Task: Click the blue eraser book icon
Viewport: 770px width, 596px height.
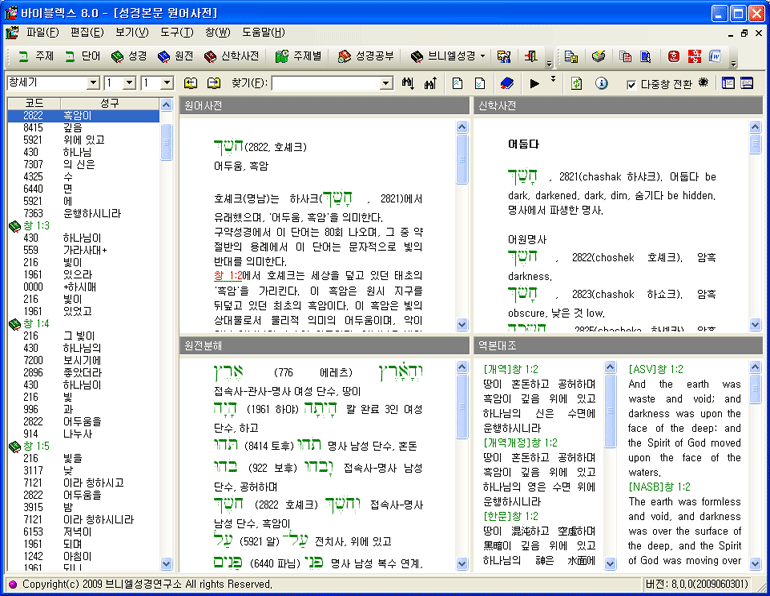Action: pos(507,83)
